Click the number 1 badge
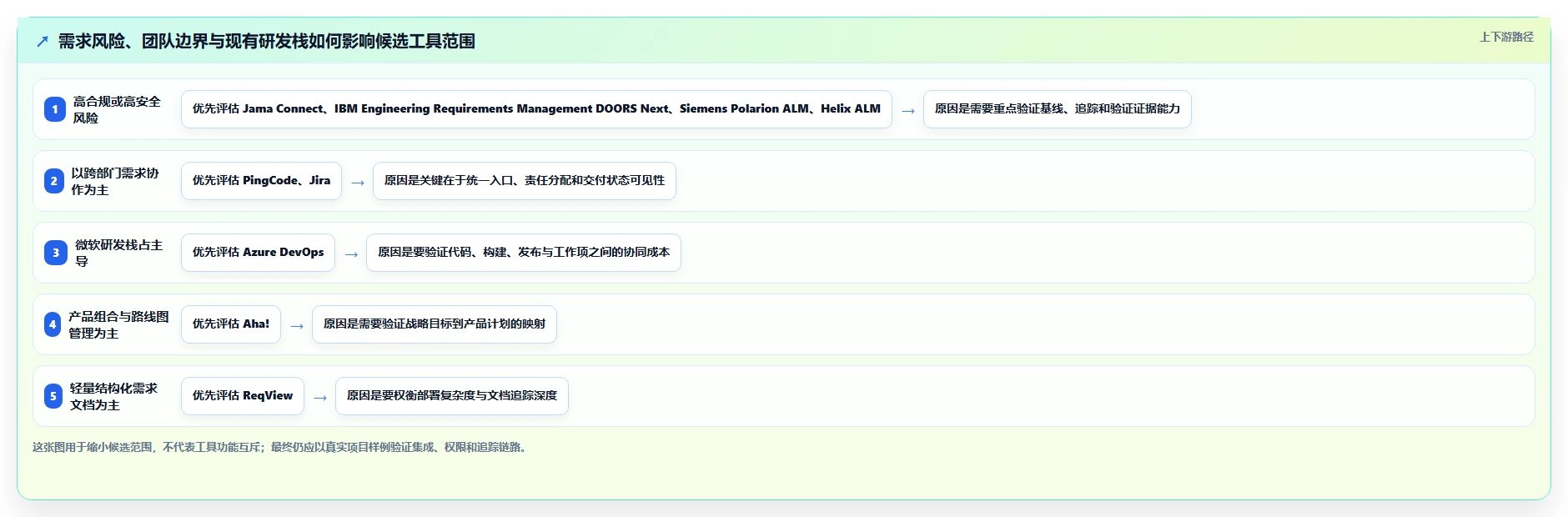The image size is (1568, 517). click(x=55, y=109)
